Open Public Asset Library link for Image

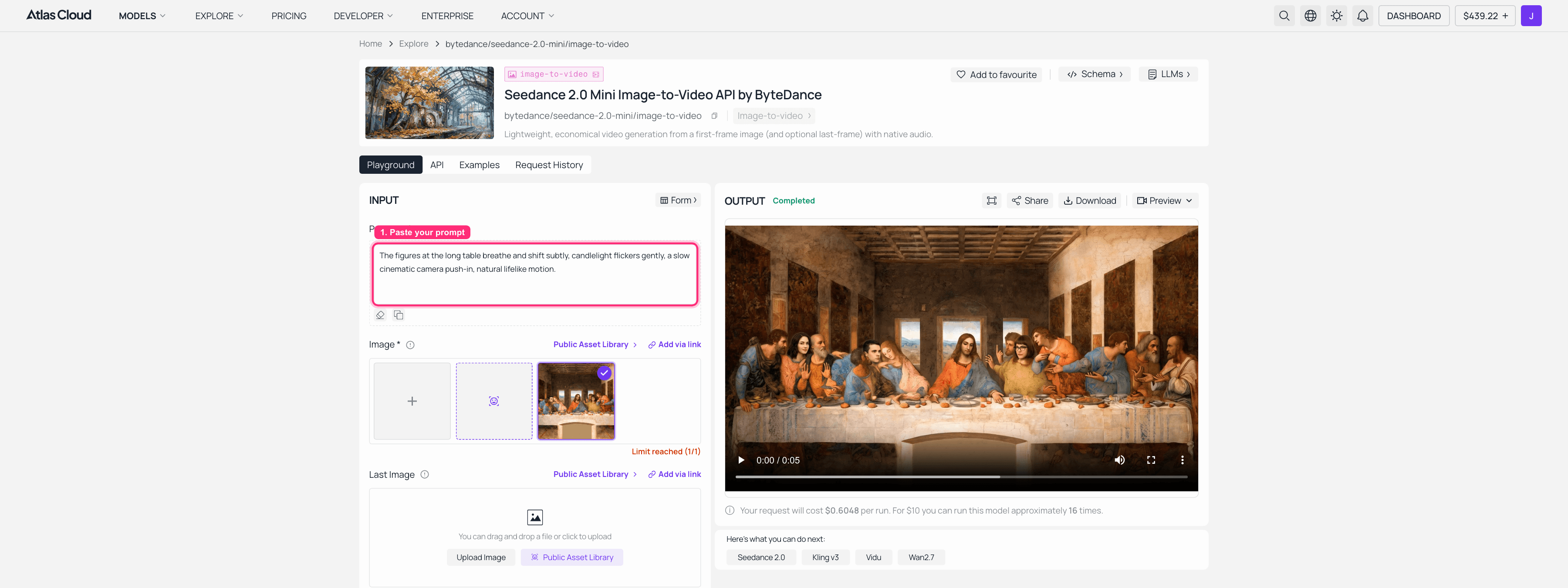pos(595,345)
